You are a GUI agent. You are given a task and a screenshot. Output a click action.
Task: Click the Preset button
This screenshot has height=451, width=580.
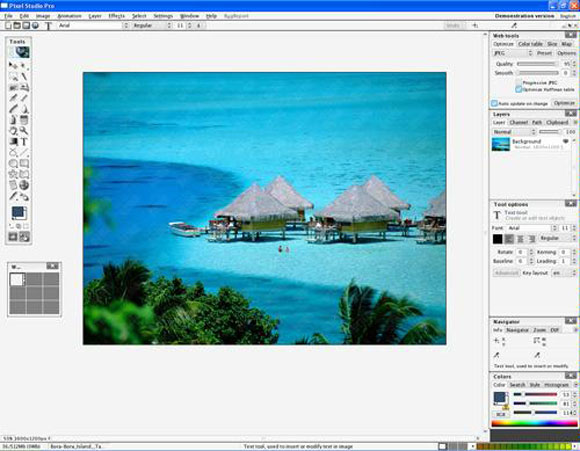(544, 53)
